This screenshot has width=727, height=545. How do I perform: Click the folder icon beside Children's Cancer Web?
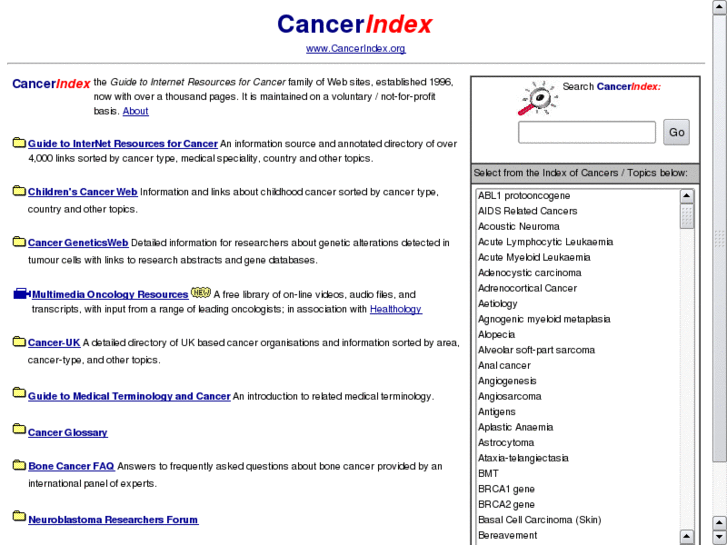point(19,191)
